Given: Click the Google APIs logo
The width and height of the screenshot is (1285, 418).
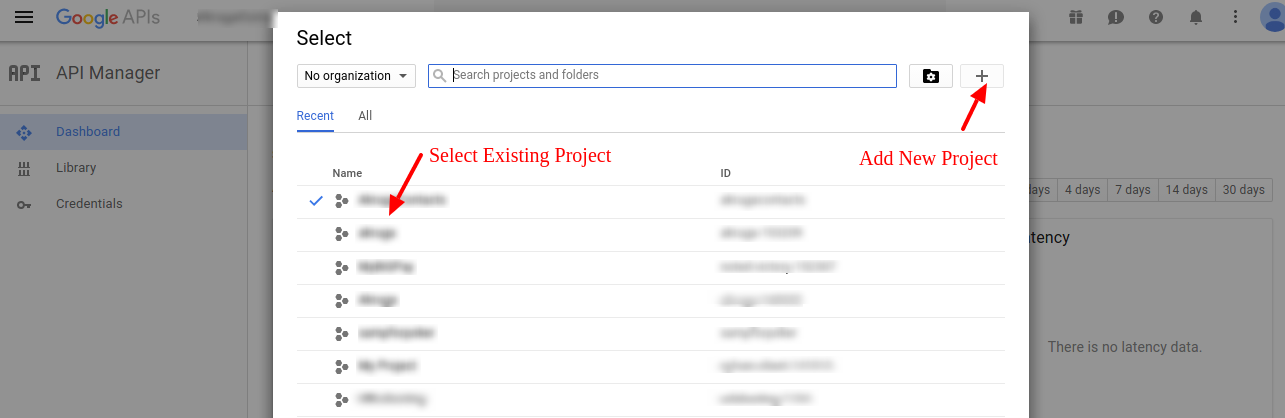Looking at the screenshot, I should pyautogui.click(x=107, y=18).
